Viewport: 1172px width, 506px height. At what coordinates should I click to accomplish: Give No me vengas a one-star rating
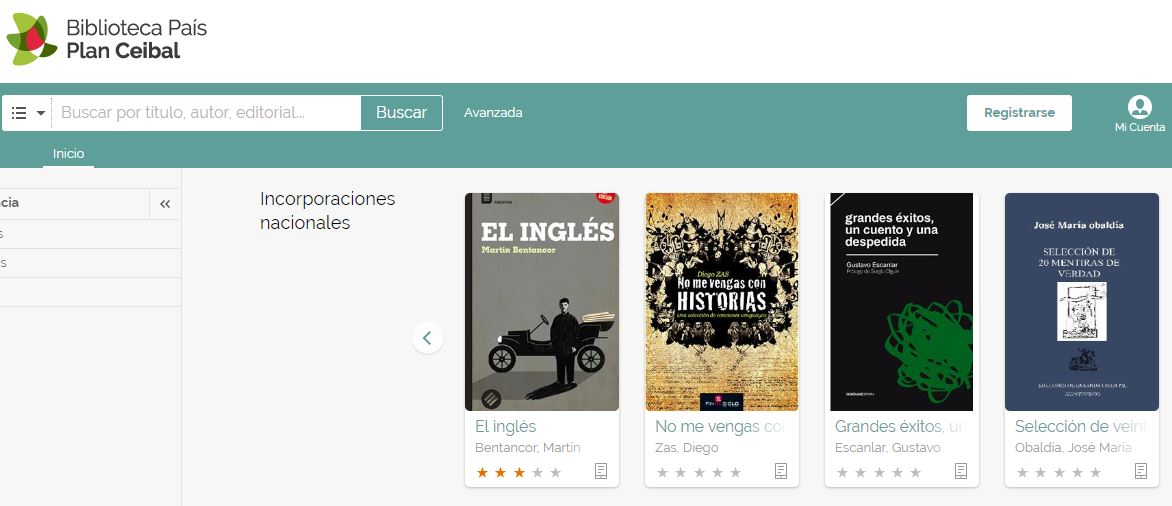[663, 472]
